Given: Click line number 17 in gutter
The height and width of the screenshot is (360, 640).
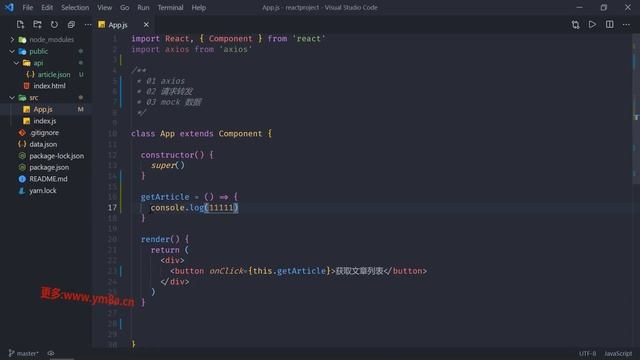Looking at the screenshot, I should coord(112,207).
